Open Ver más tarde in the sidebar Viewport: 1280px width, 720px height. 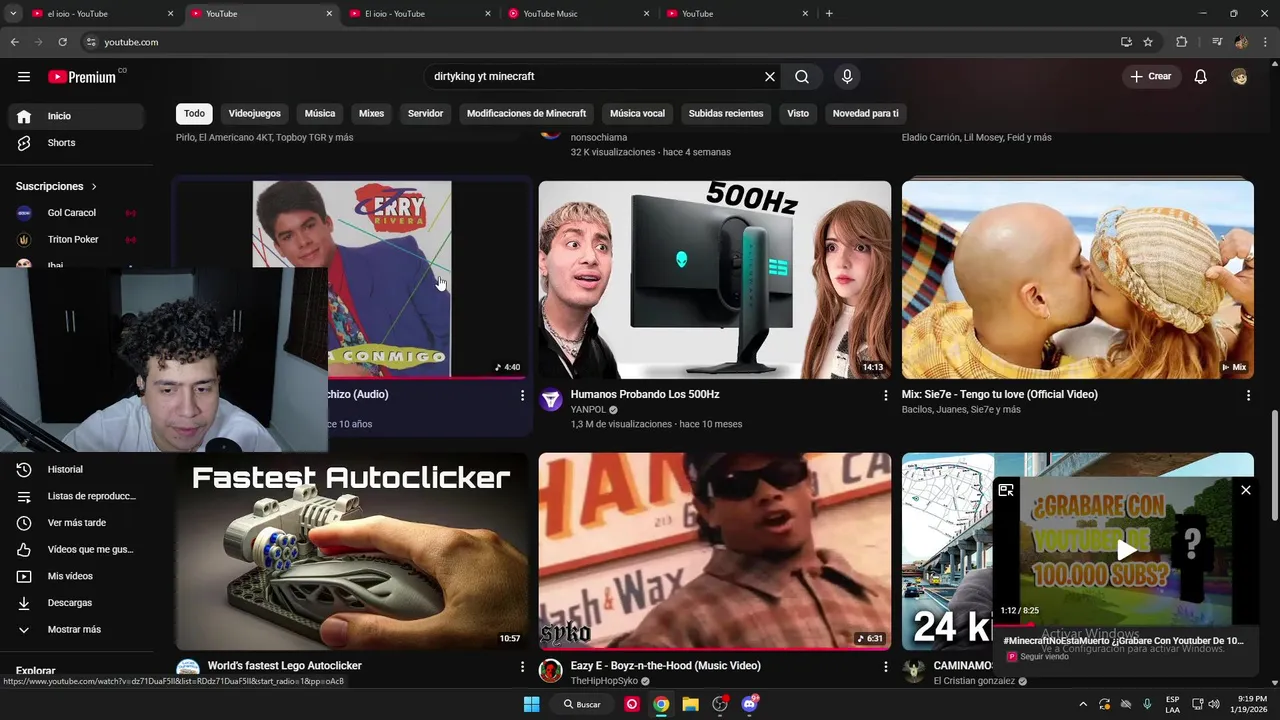click(76, 523)
